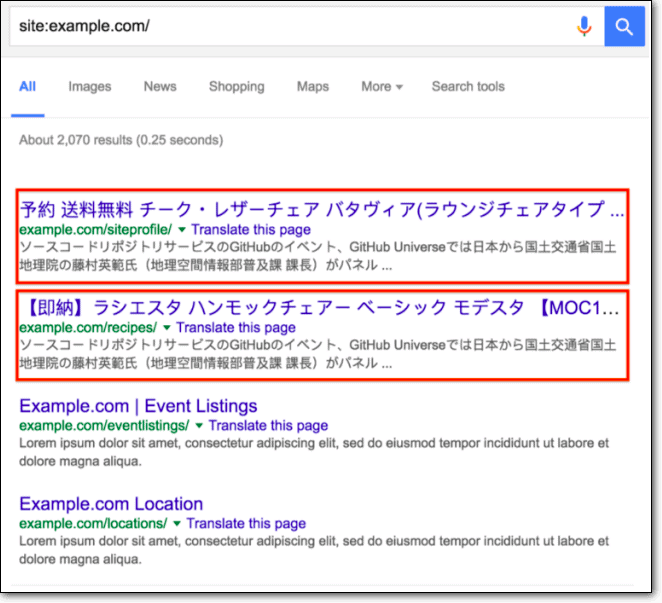Expand arrow next to example.com/eventlistings/ URL
Viewport: 662px width, 603px height.
tap(199, 426)
